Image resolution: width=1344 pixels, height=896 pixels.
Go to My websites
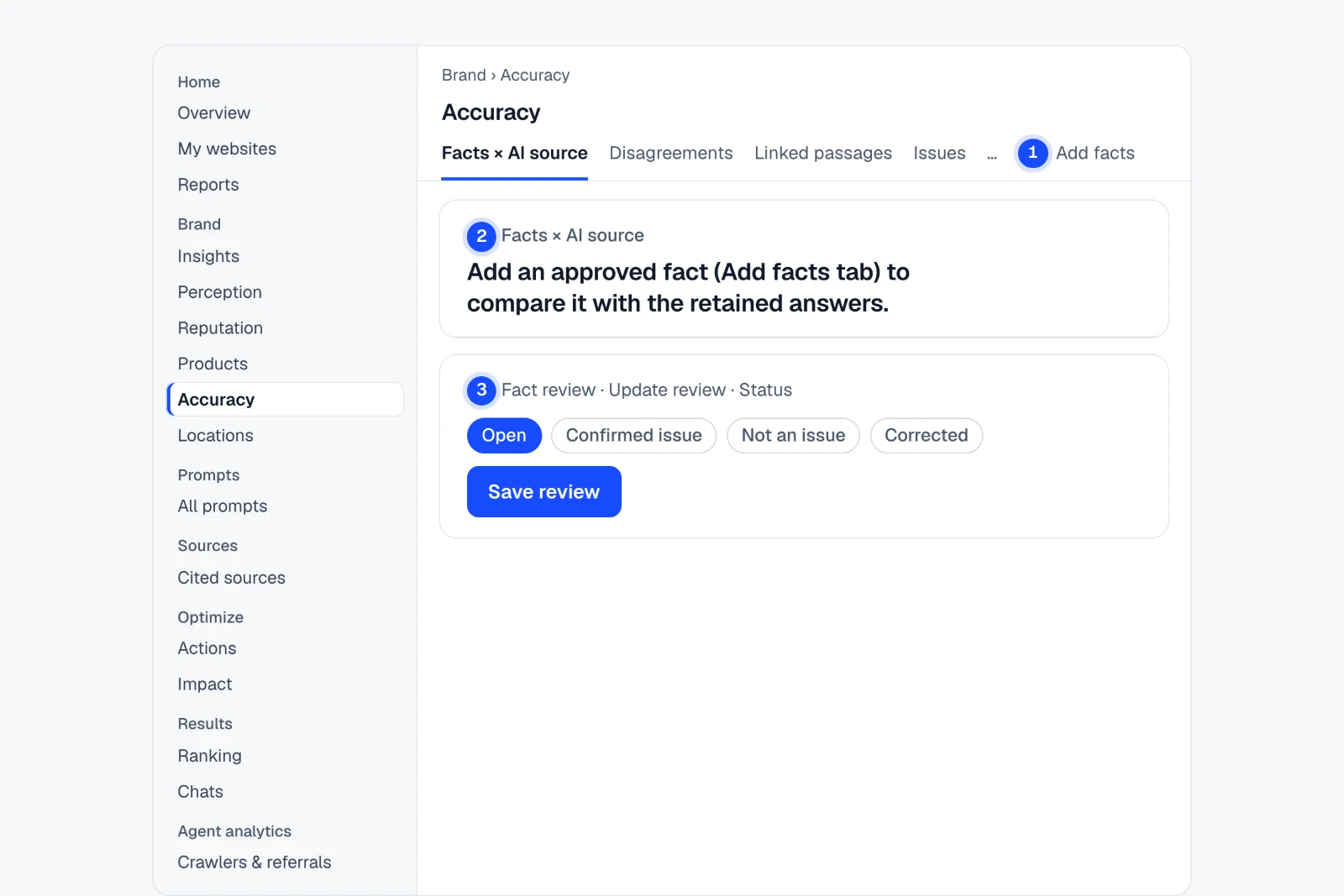click(x=227, y=149)
